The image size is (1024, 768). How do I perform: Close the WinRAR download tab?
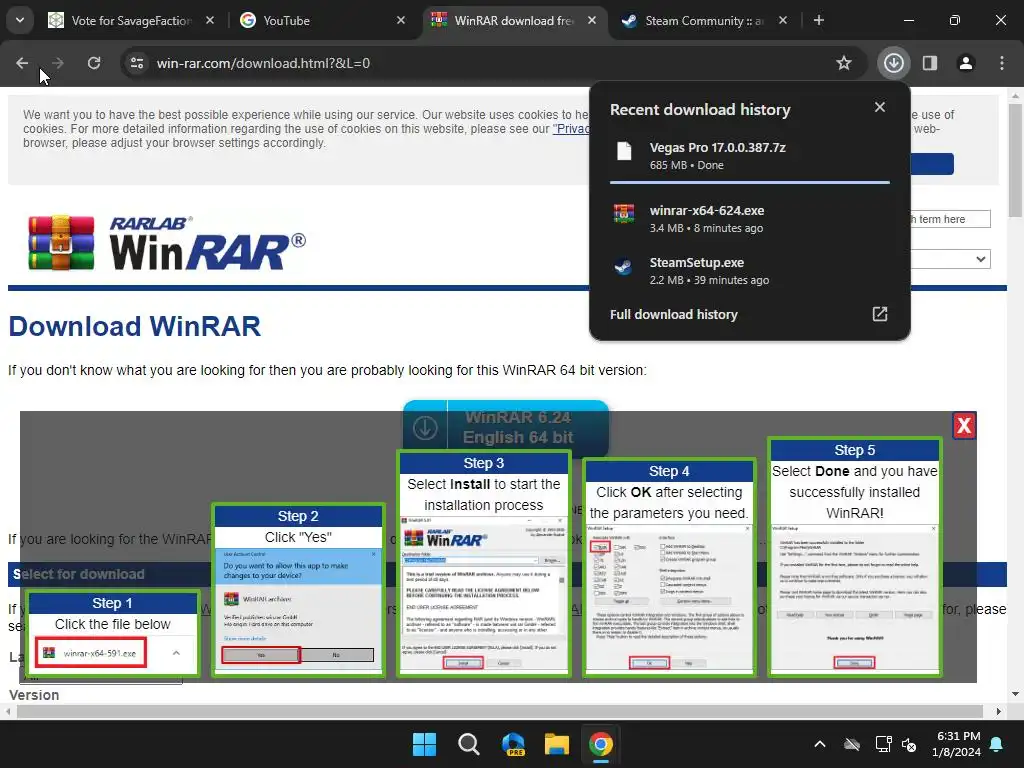click(592, 20)
